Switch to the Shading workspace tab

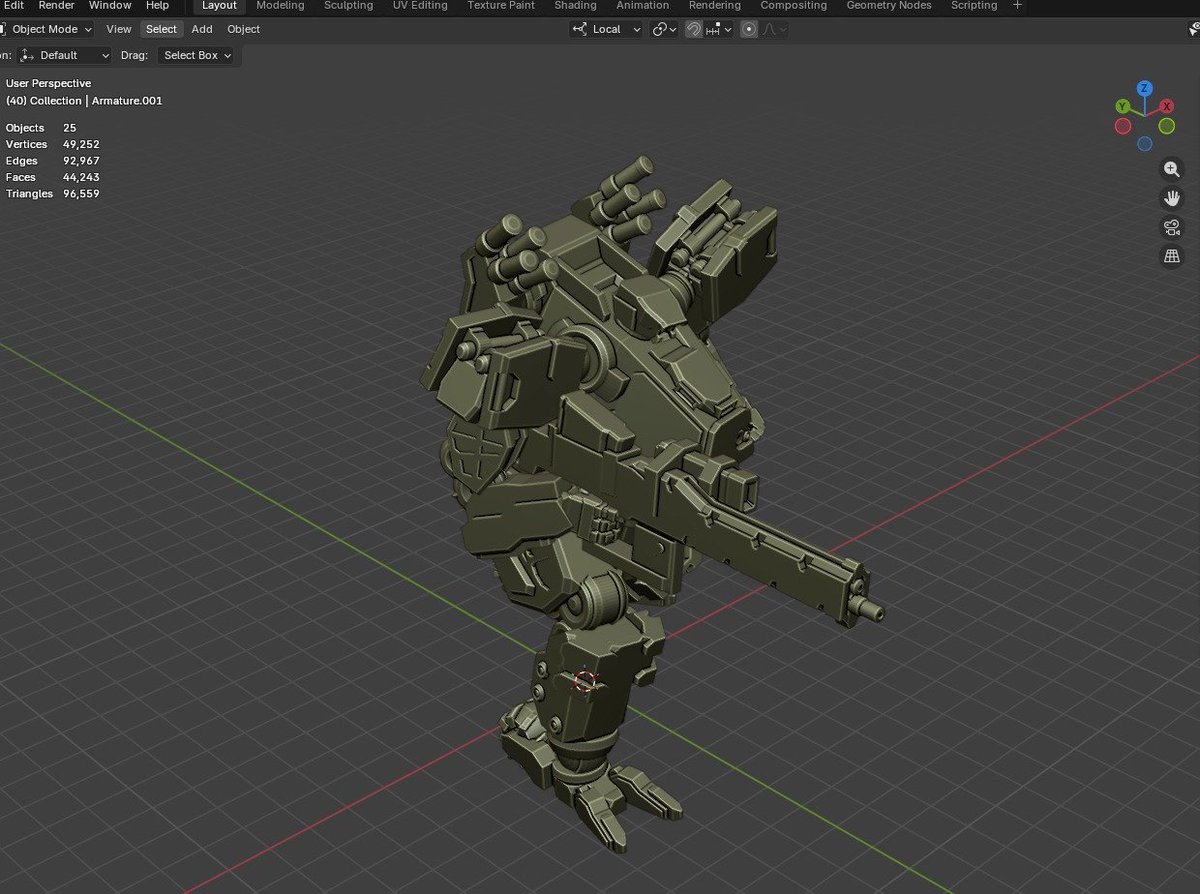click(x=575, y=6)
